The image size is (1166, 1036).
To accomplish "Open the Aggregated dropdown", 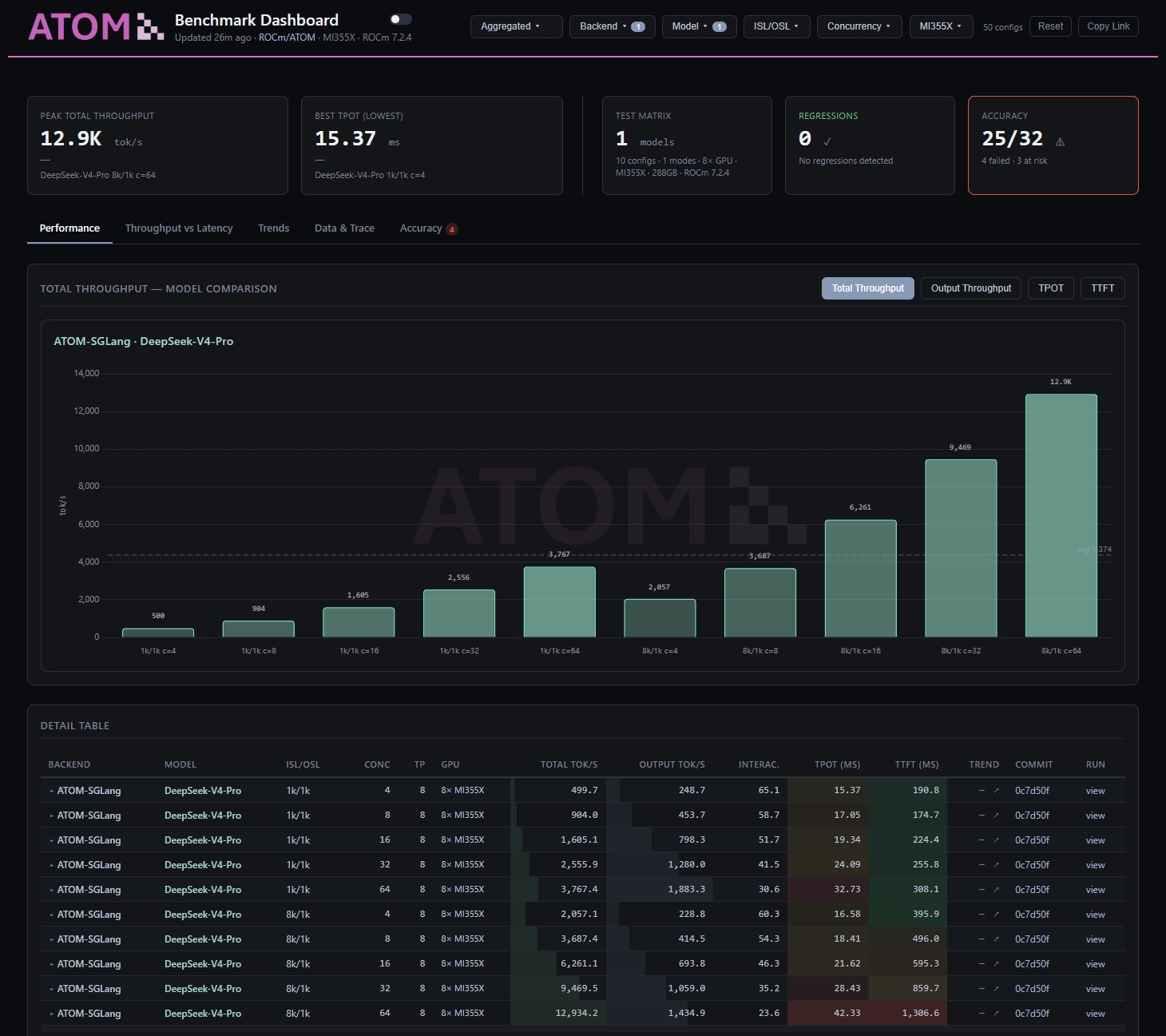I will 516,26.
